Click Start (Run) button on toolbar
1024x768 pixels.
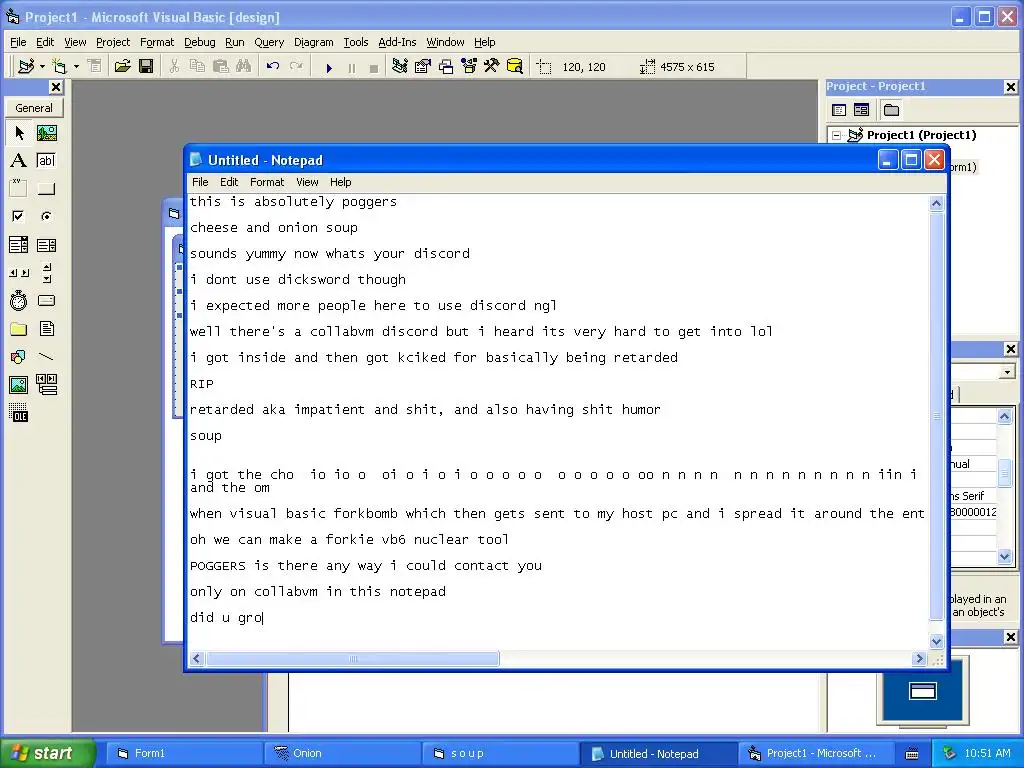point(329,67)
